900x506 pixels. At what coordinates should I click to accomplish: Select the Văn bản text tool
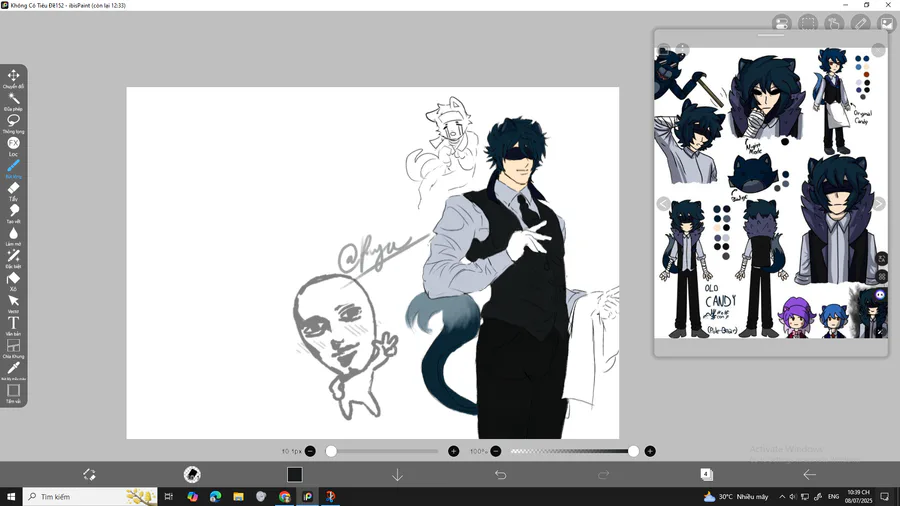point(13,325)
